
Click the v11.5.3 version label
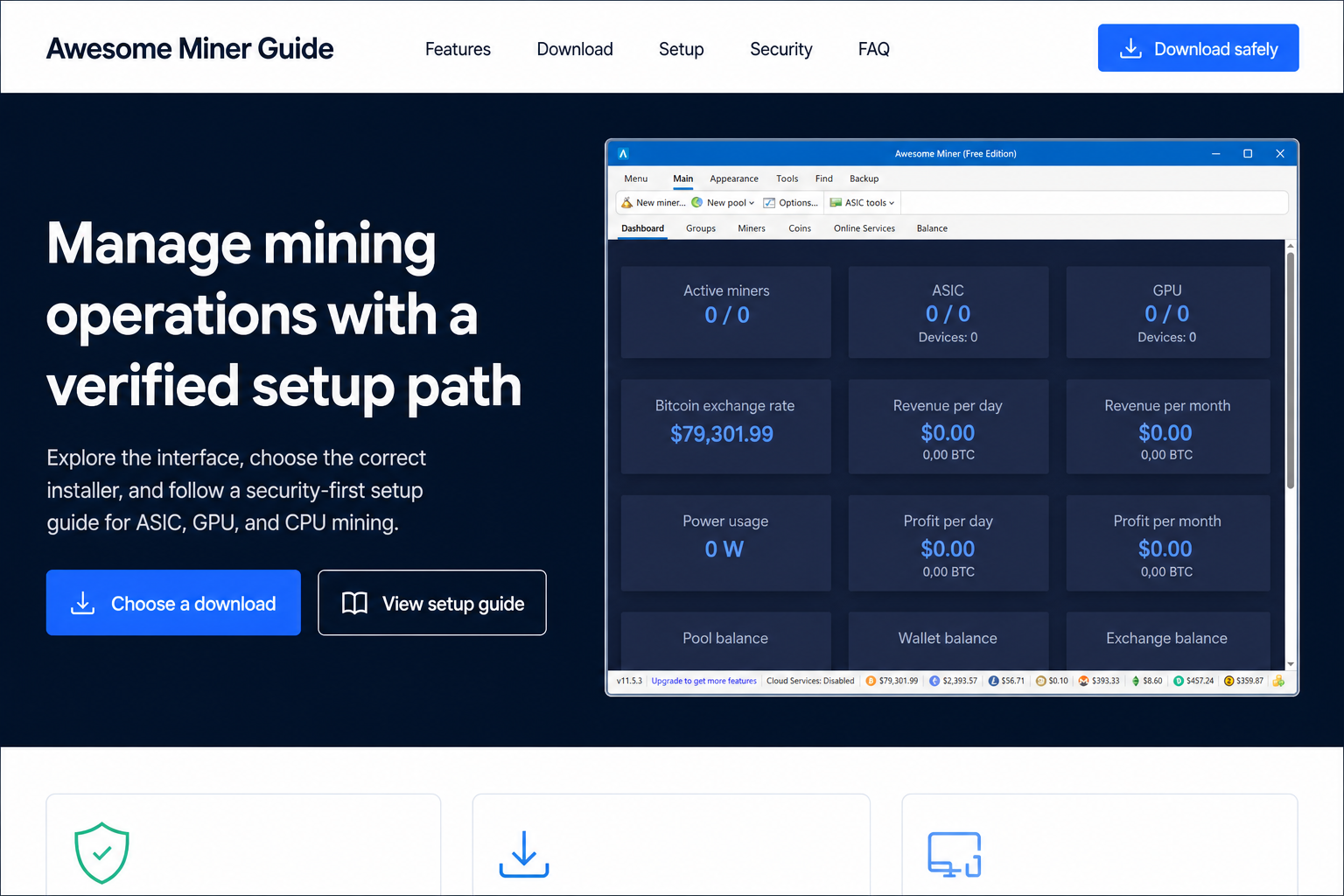click(629, 681)
